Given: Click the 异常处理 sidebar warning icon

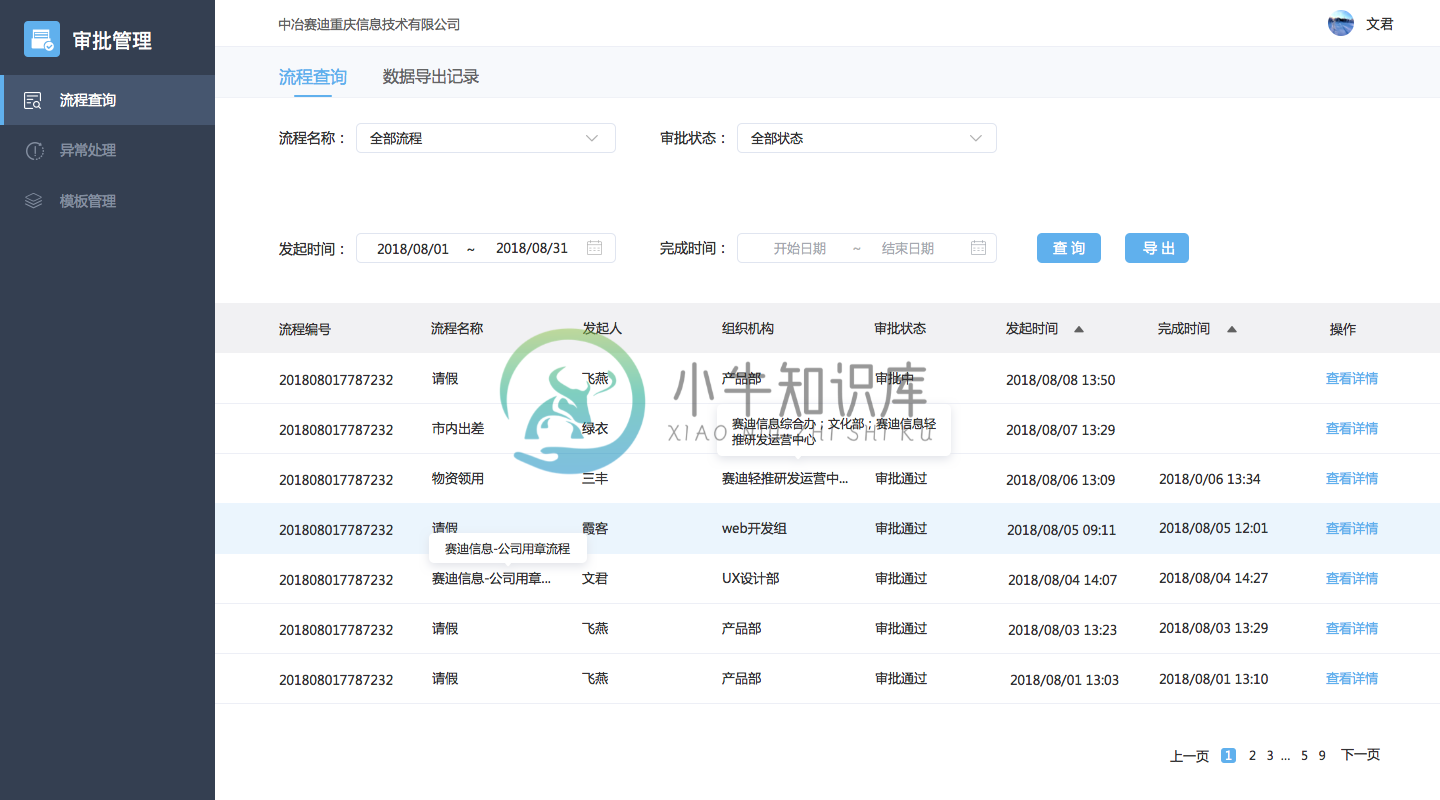Looking at the screenshot, I should (34, 151).
